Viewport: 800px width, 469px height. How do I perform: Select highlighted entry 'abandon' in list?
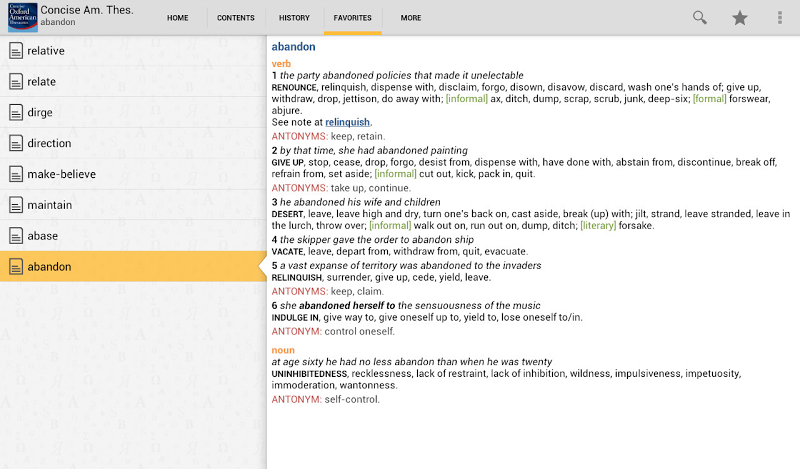pyautogui.click(x=133, y=266)
